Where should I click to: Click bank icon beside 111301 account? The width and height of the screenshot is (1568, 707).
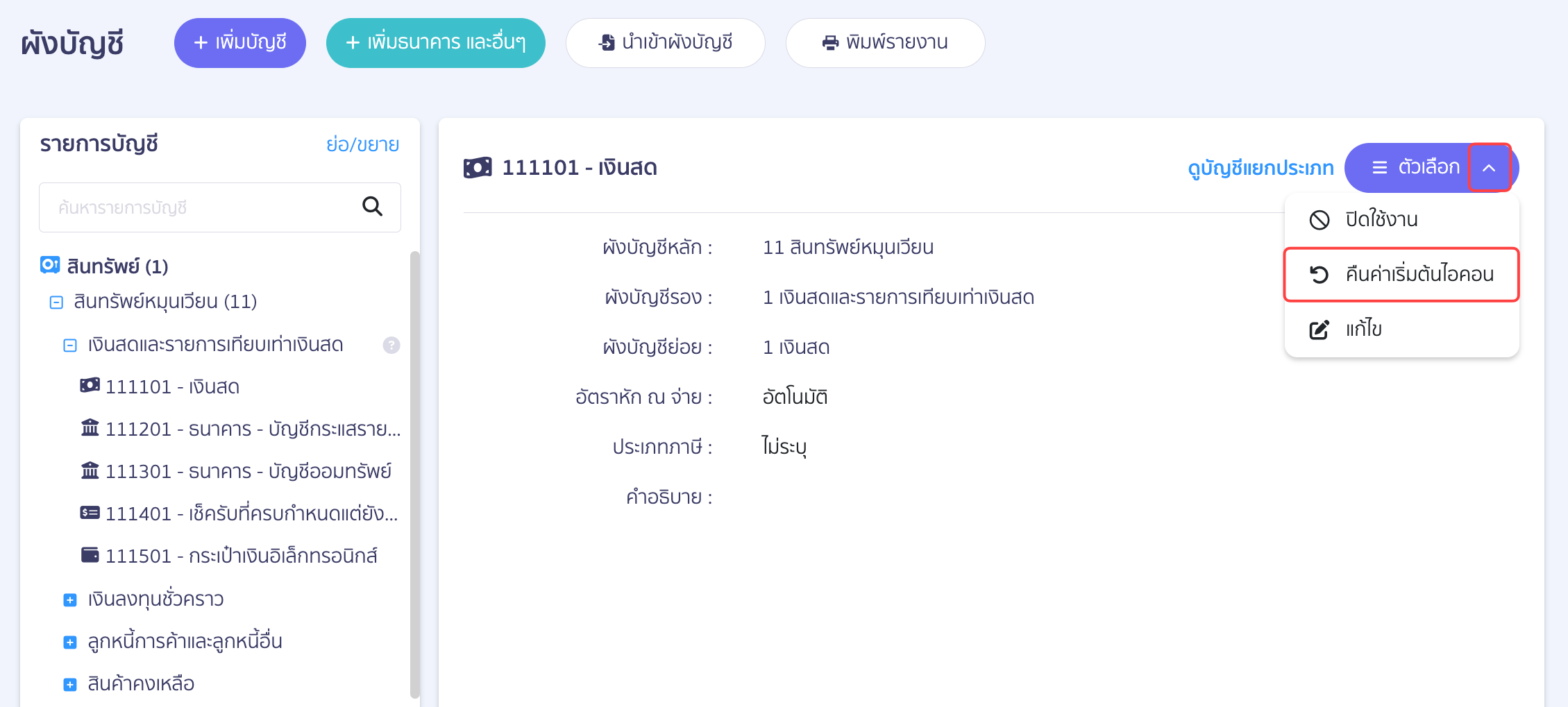pos(90,470)
